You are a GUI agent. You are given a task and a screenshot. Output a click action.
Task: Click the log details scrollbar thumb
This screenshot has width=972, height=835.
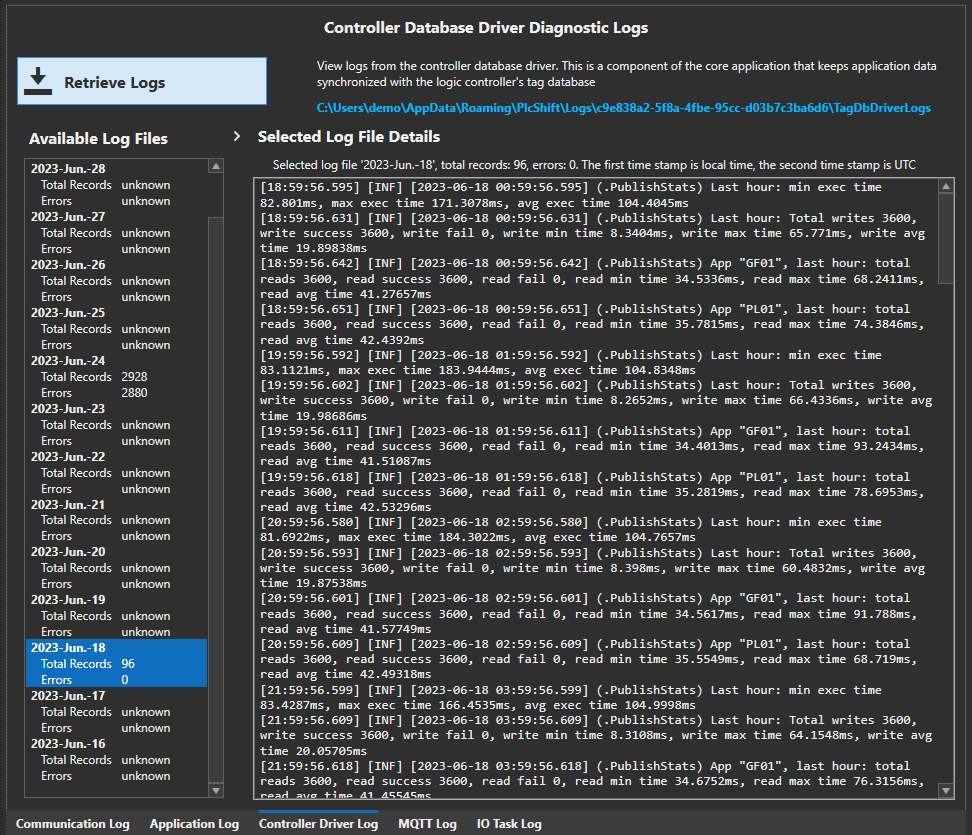coord(946,239)
